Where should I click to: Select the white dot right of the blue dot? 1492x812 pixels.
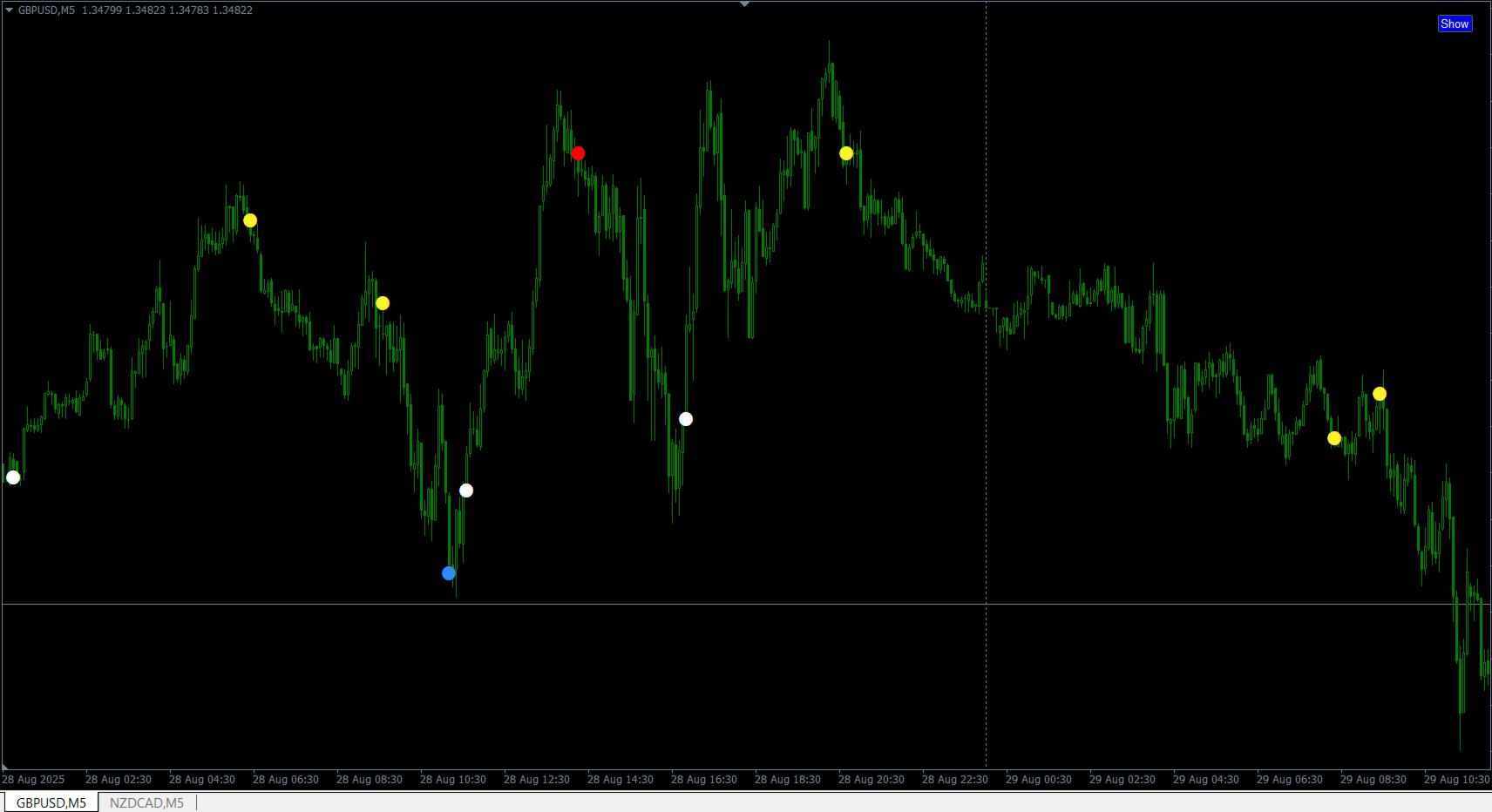coord(466,491)
